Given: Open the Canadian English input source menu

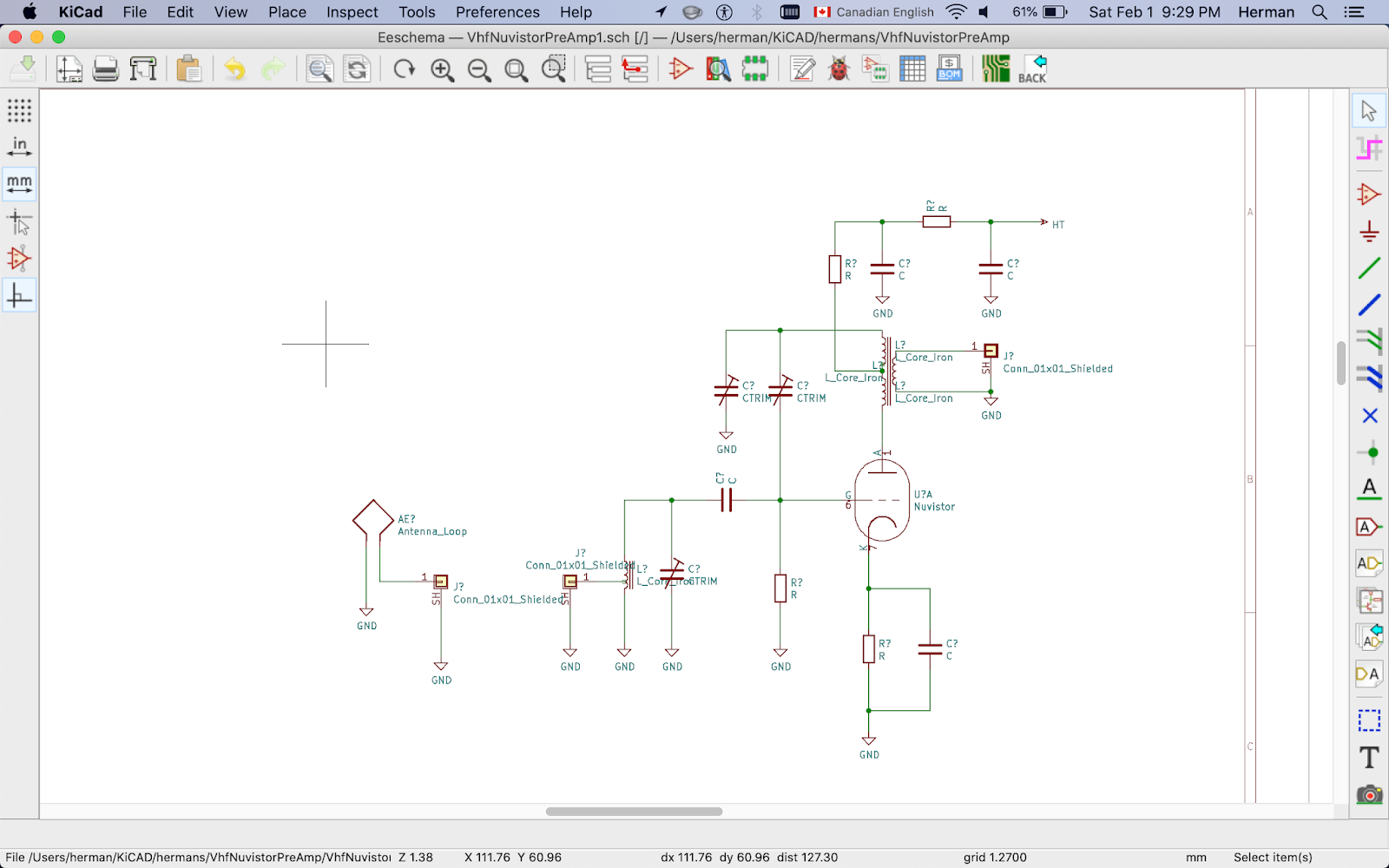Looking at the screenshot, I should [x=873, y=12].
